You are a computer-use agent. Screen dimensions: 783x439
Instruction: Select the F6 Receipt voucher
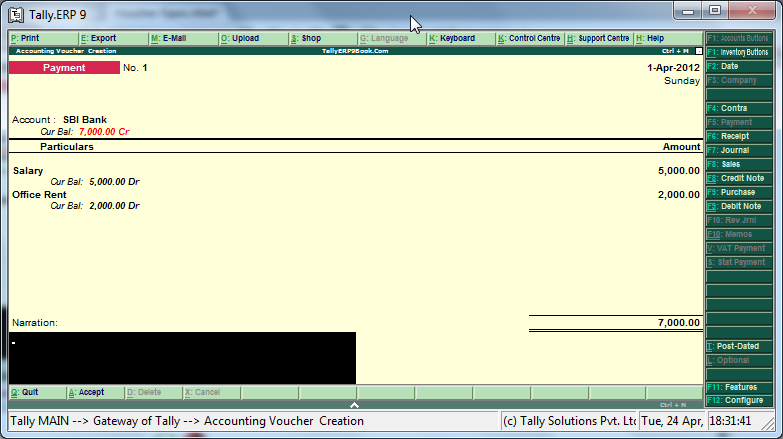[x=739, y=136]
